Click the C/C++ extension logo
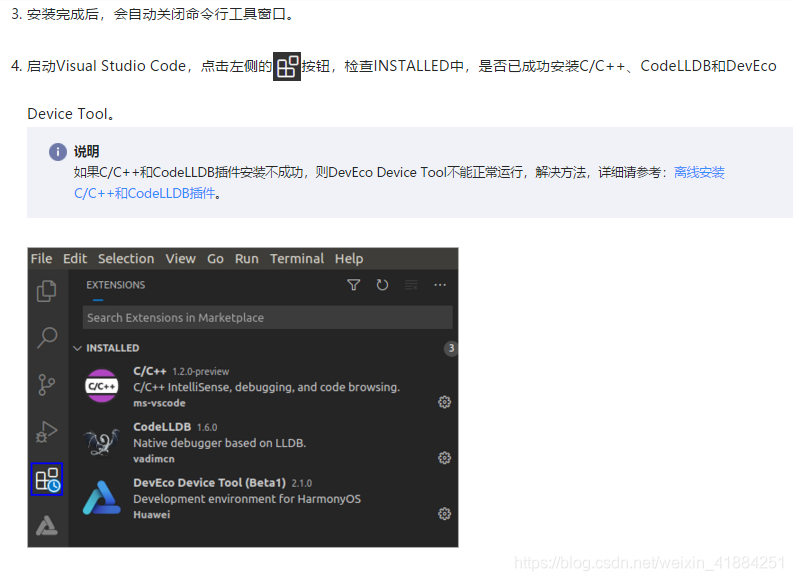The width and height of the screenshot is (793, 581). pyautogui.click(x=102, y=386)
